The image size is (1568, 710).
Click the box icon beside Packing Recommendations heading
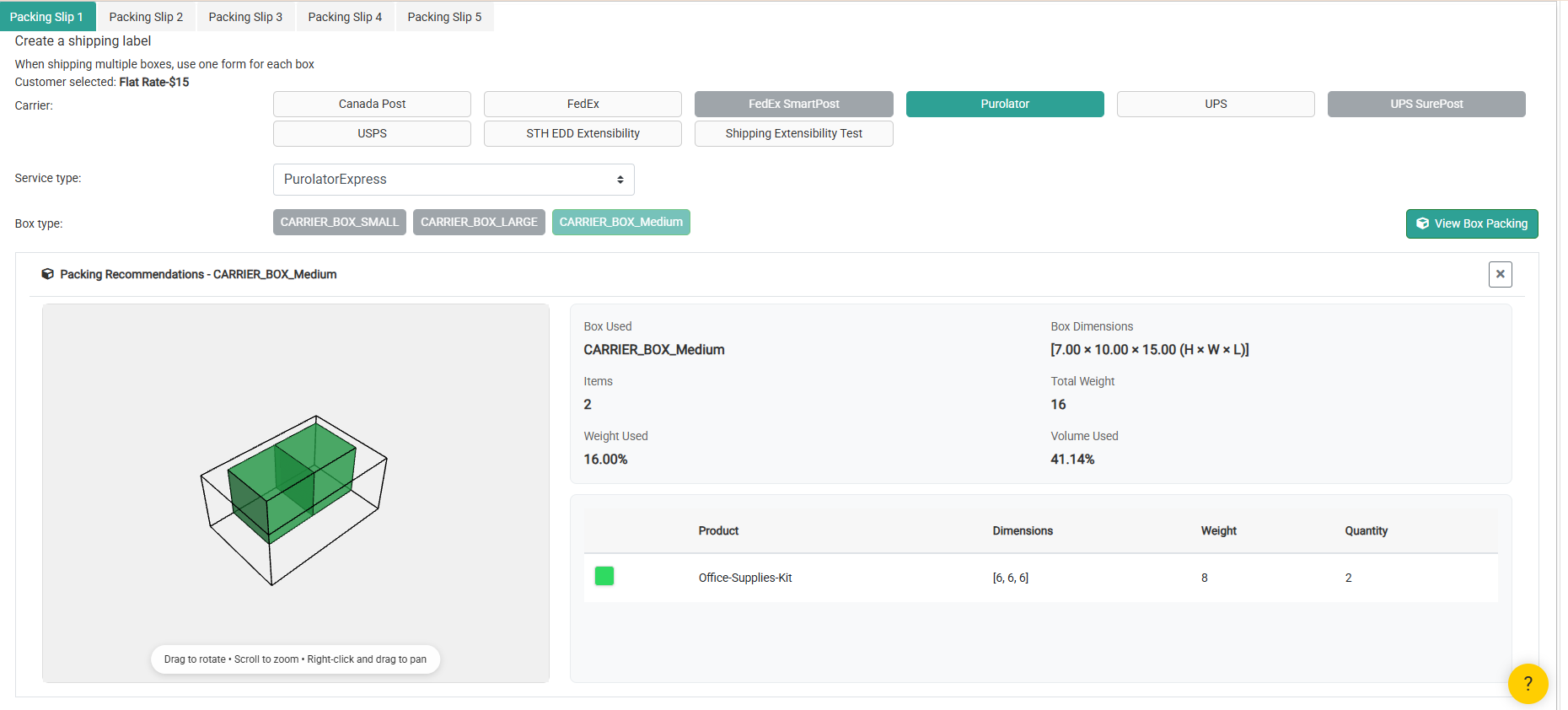[48, 274]
